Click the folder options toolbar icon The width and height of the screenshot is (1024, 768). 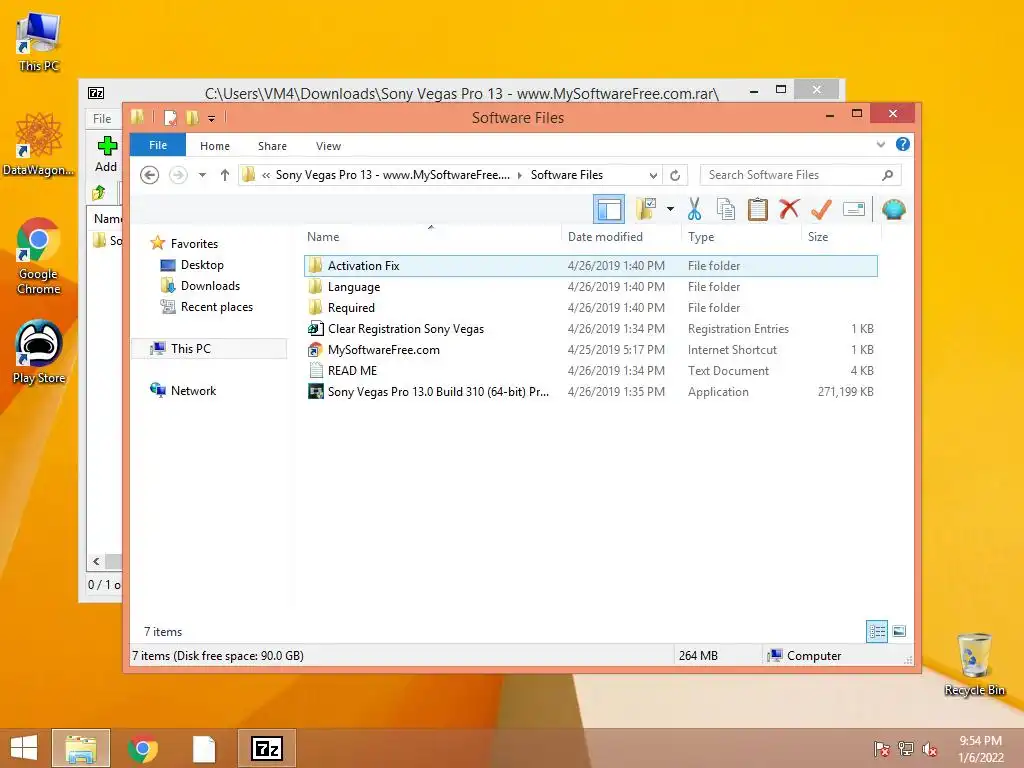click(x=646, y=209)
